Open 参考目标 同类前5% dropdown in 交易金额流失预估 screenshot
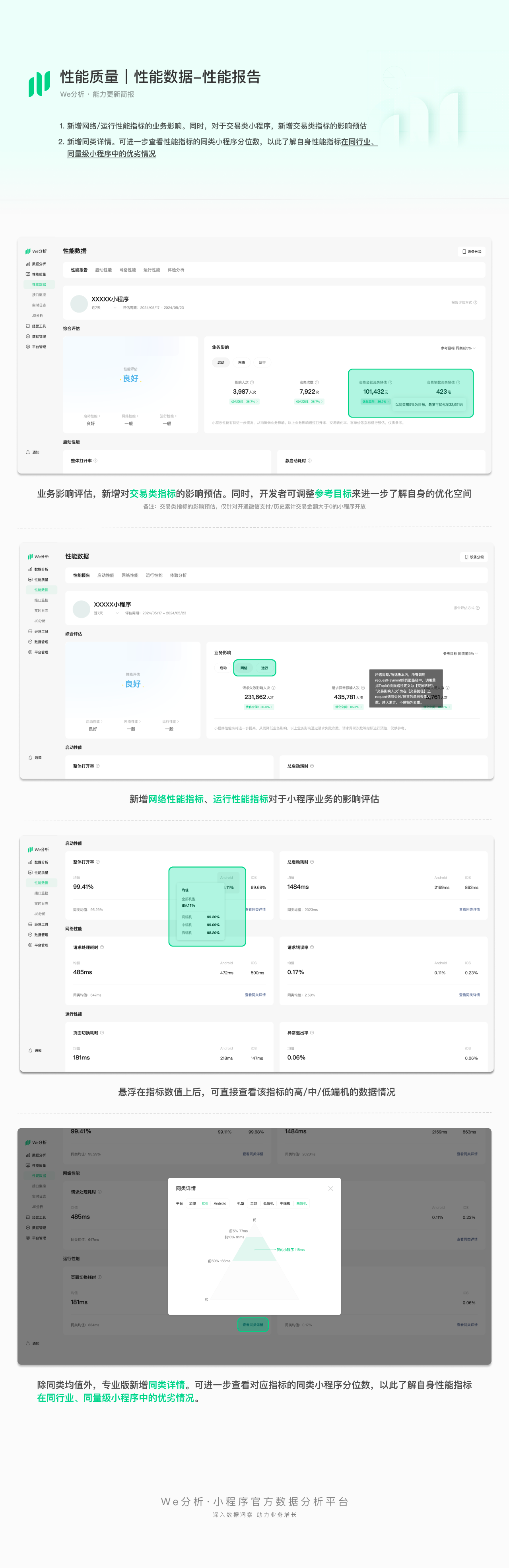This screenshot has width=509, height=1568. coord(458,348)
